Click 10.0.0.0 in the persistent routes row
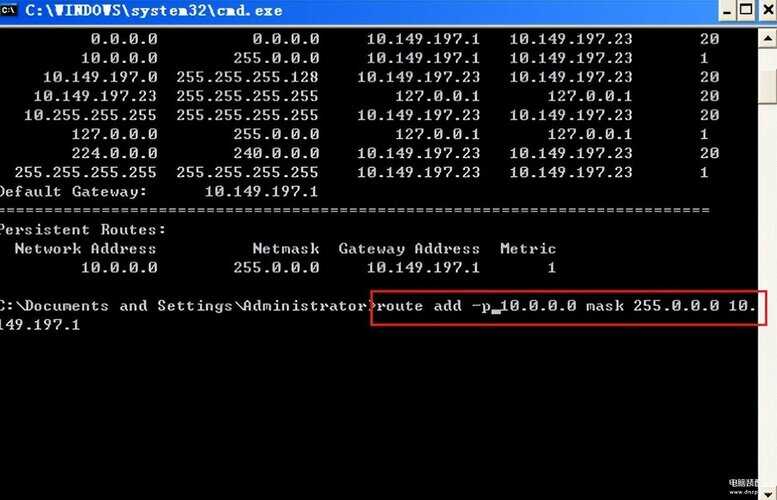 pos(119,268)
